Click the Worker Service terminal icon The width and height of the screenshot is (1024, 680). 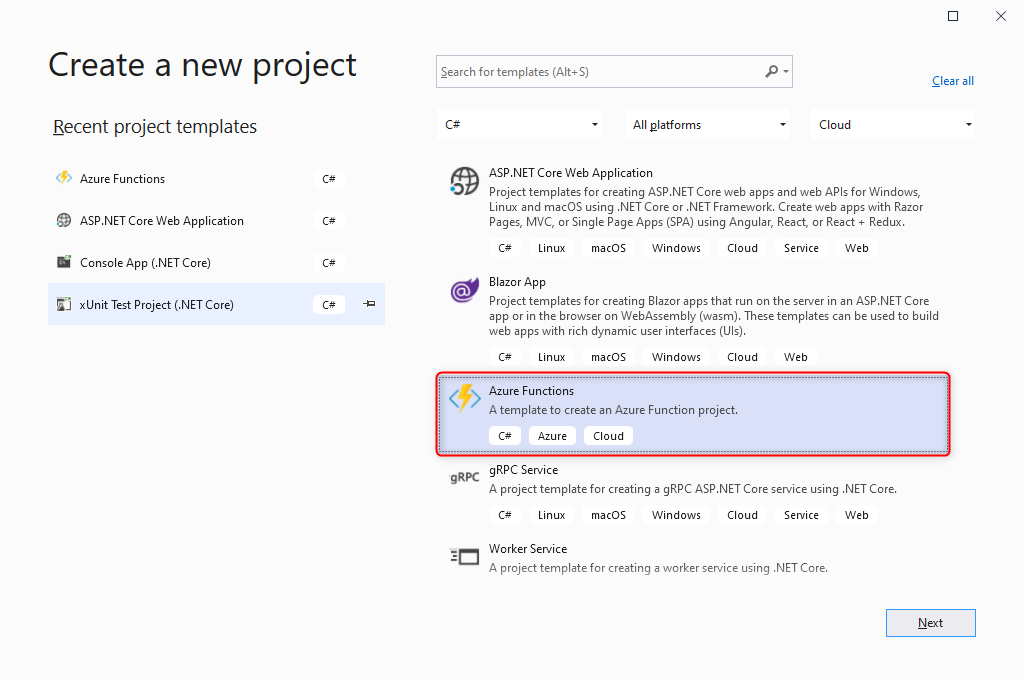[x=464, y=556]
